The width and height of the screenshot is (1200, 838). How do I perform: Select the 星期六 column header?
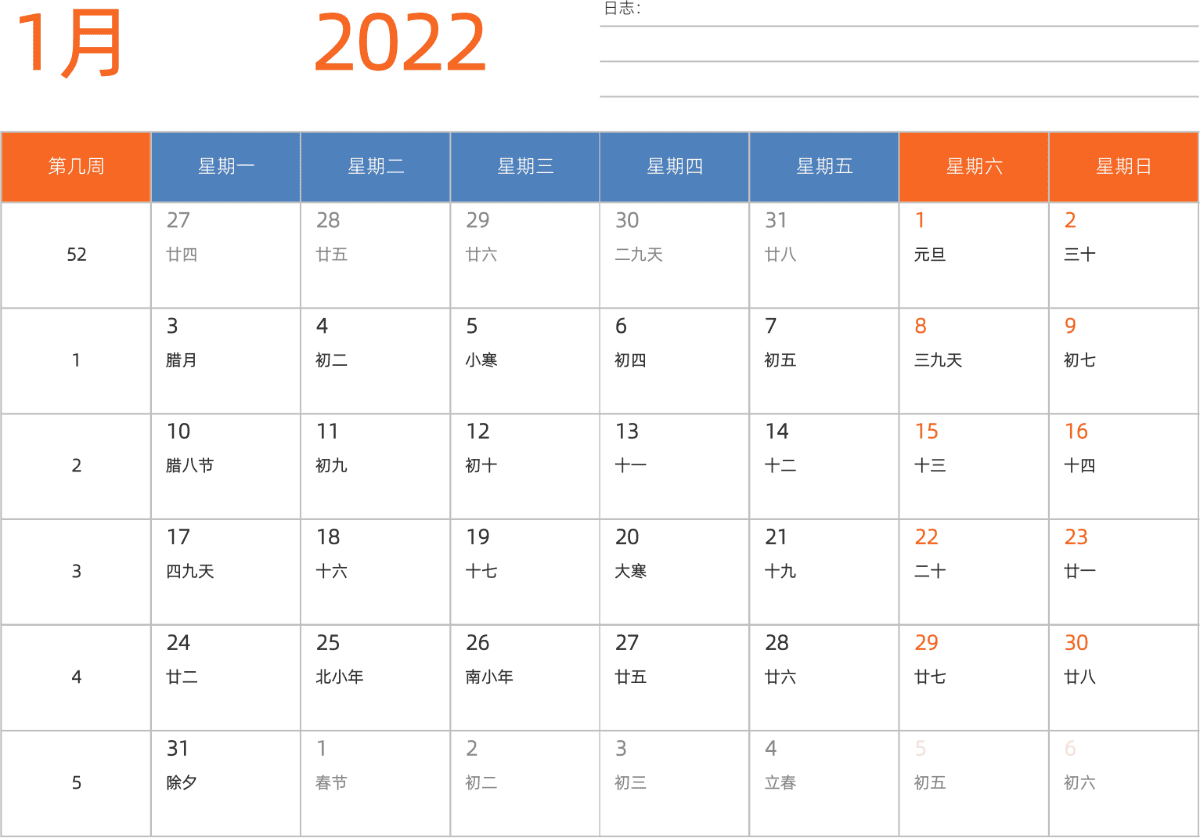point(974,167)
